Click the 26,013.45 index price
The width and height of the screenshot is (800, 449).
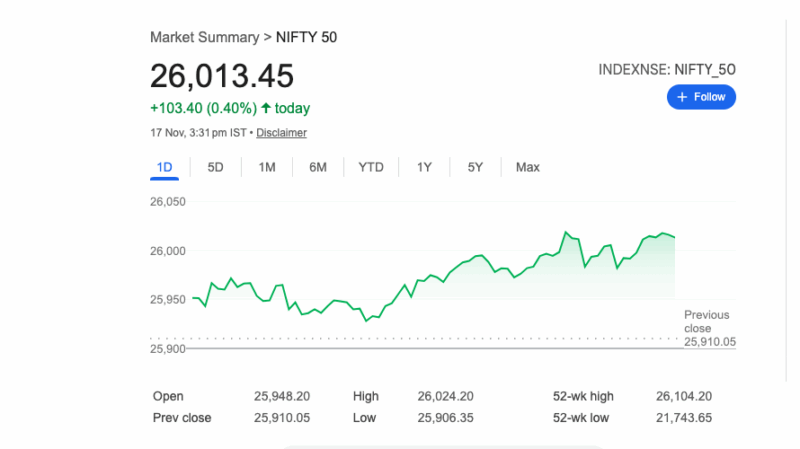222,76
